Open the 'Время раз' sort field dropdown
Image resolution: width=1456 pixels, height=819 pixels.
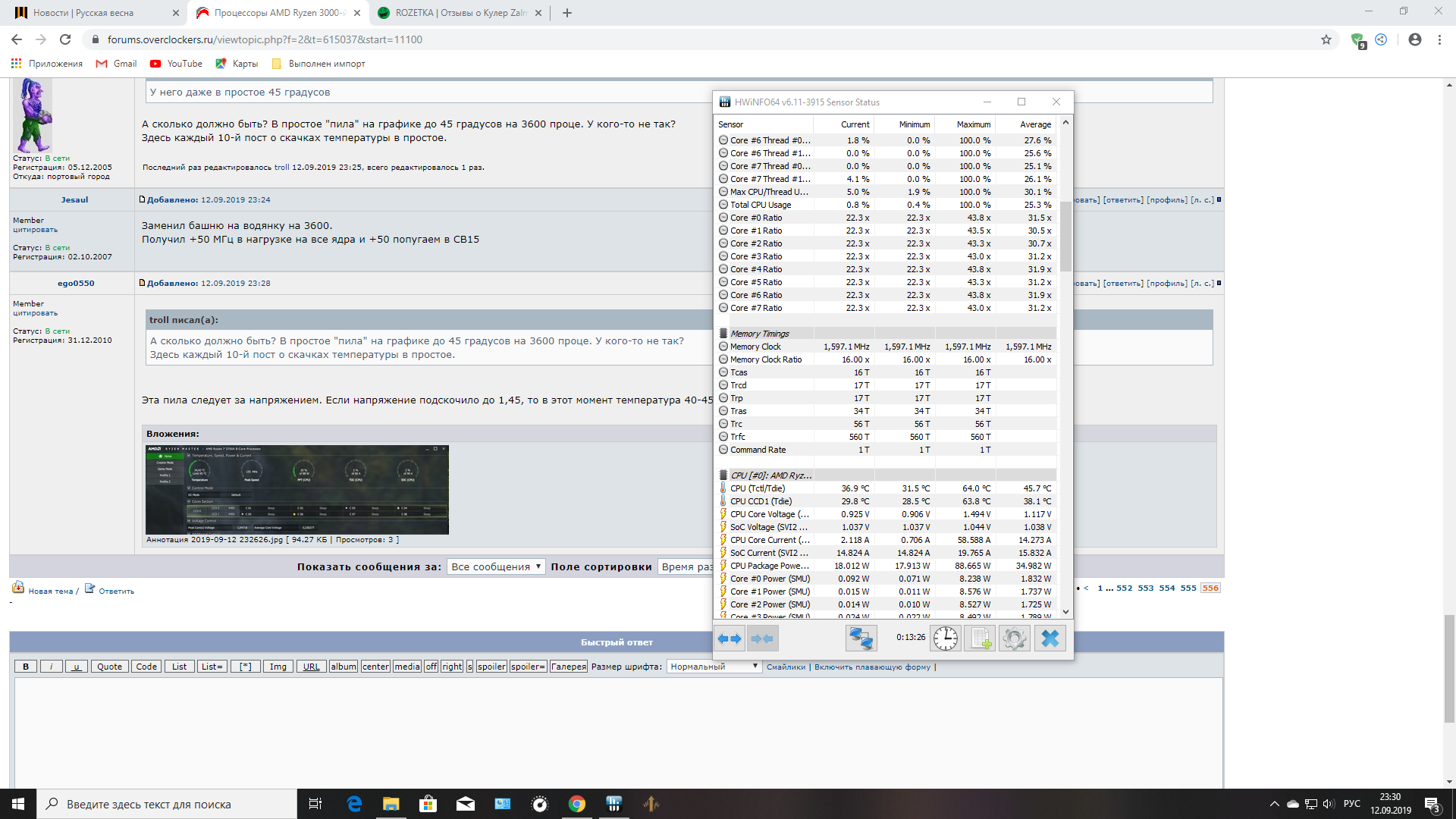(686, 566)
